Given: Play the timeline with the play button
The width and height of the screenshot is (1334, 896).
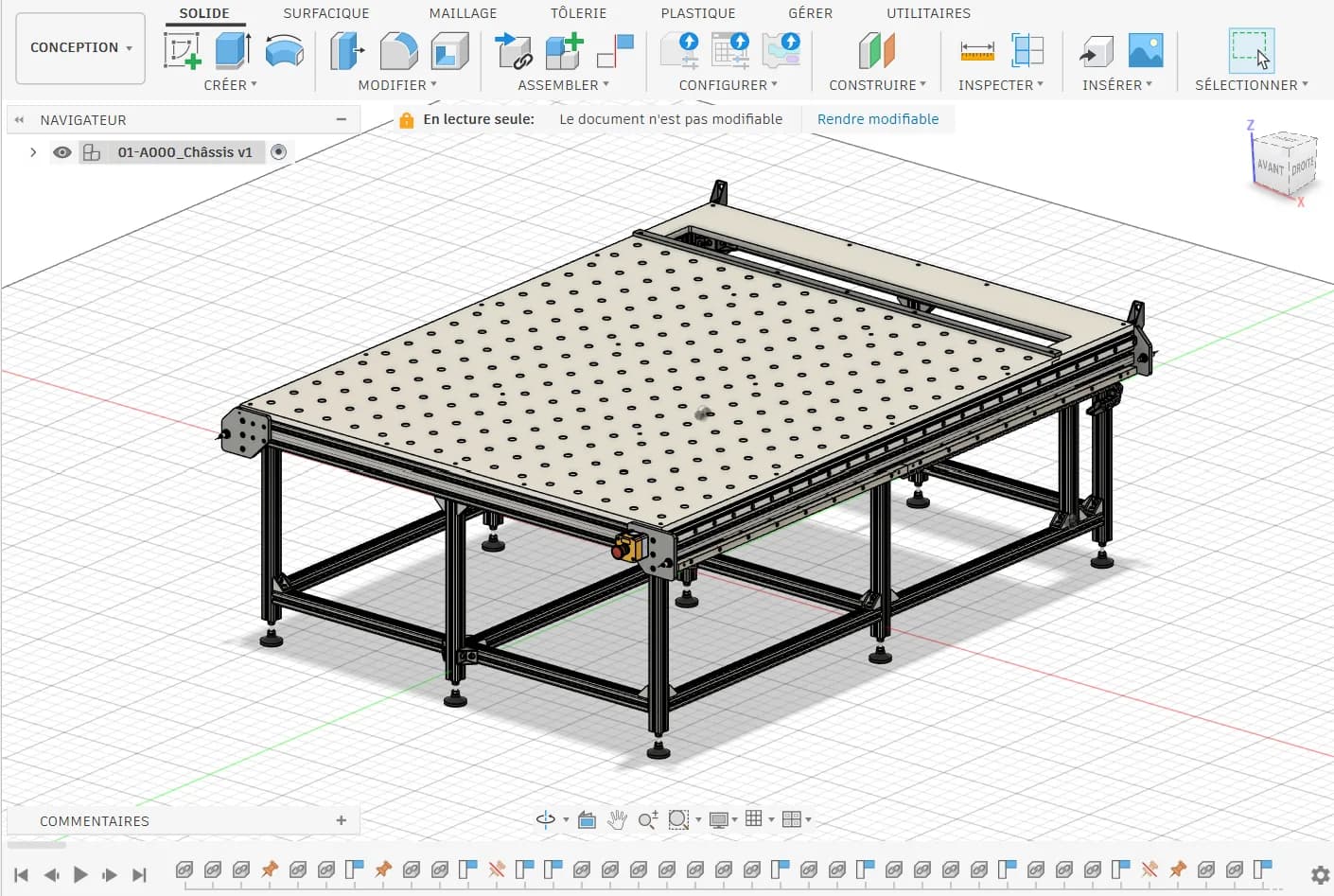Looking at the screenshot, I should 80,875.
